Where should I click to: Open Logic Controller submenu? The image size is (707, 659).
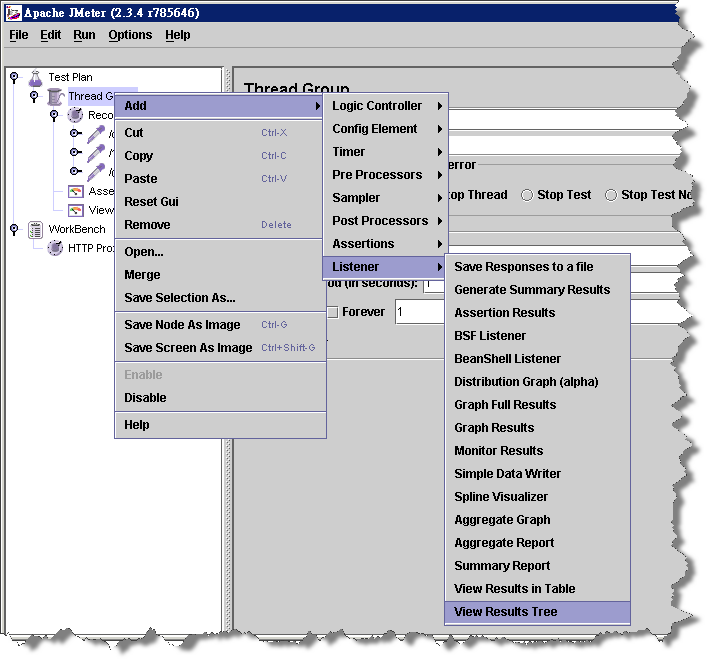(386, 106)
